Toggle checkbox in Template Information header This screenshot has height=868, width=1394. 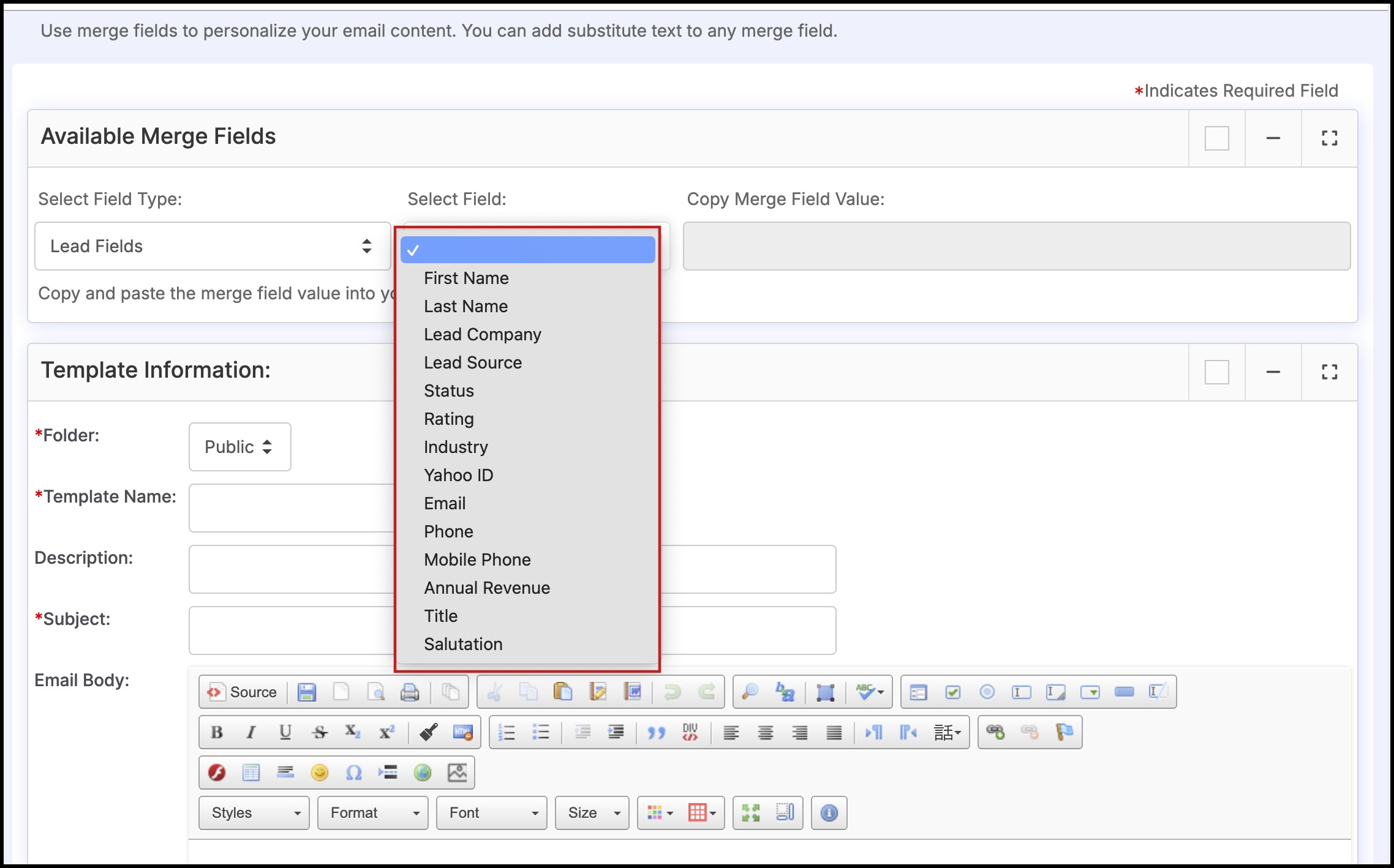1216,372
